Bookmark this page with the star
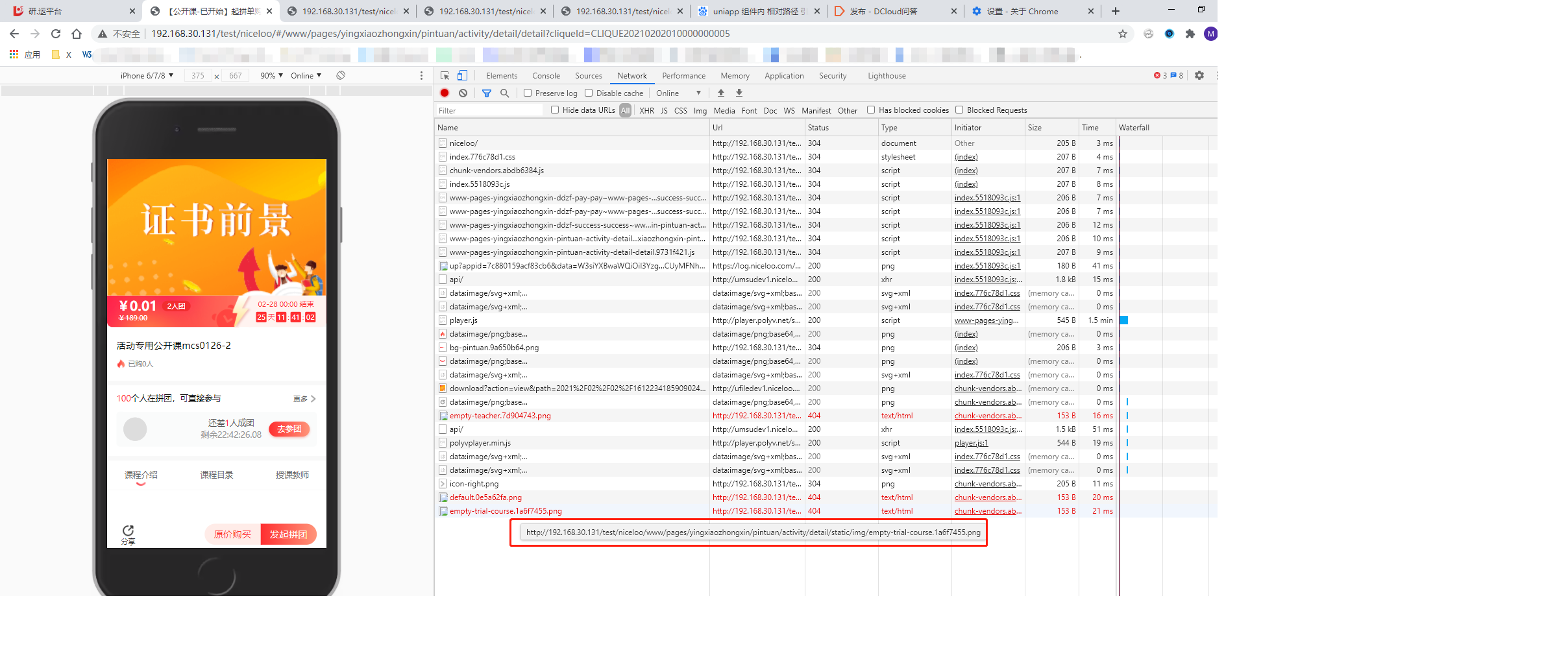This screenshot has height=657, width=1568. (1122, 34)
